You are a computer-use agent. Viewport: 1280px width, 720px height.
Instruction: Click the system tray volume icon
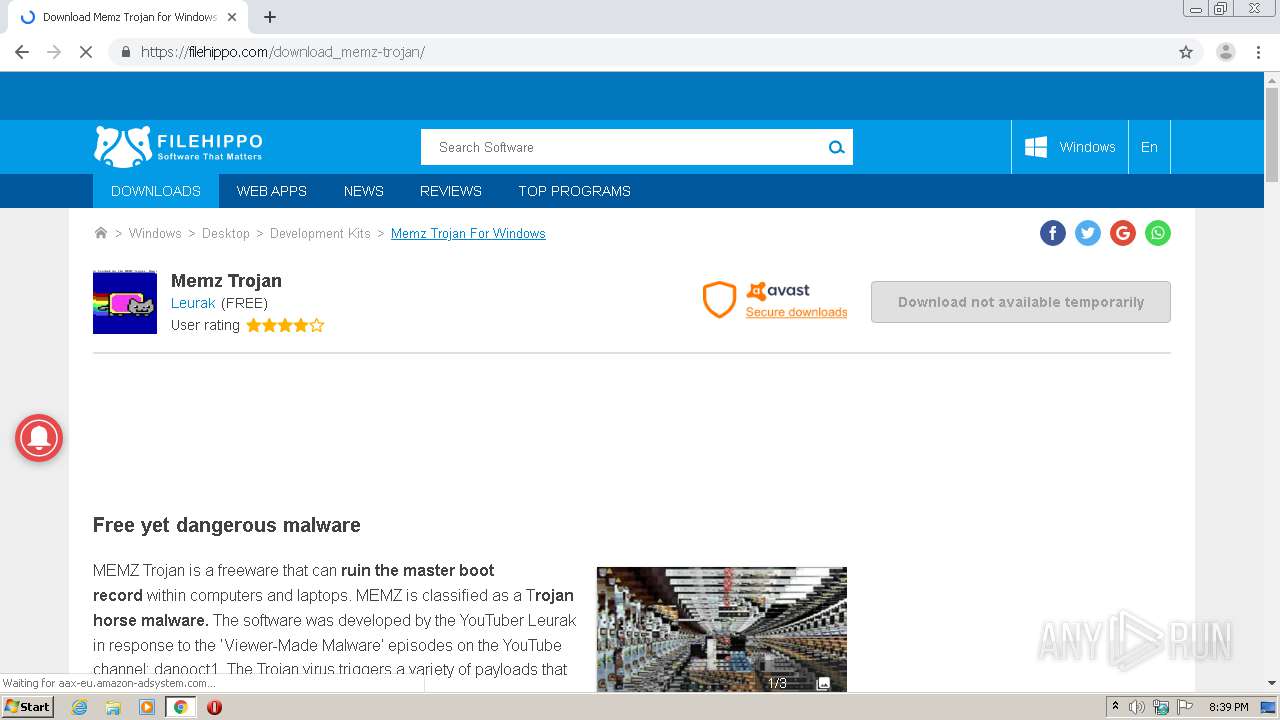1137,707
